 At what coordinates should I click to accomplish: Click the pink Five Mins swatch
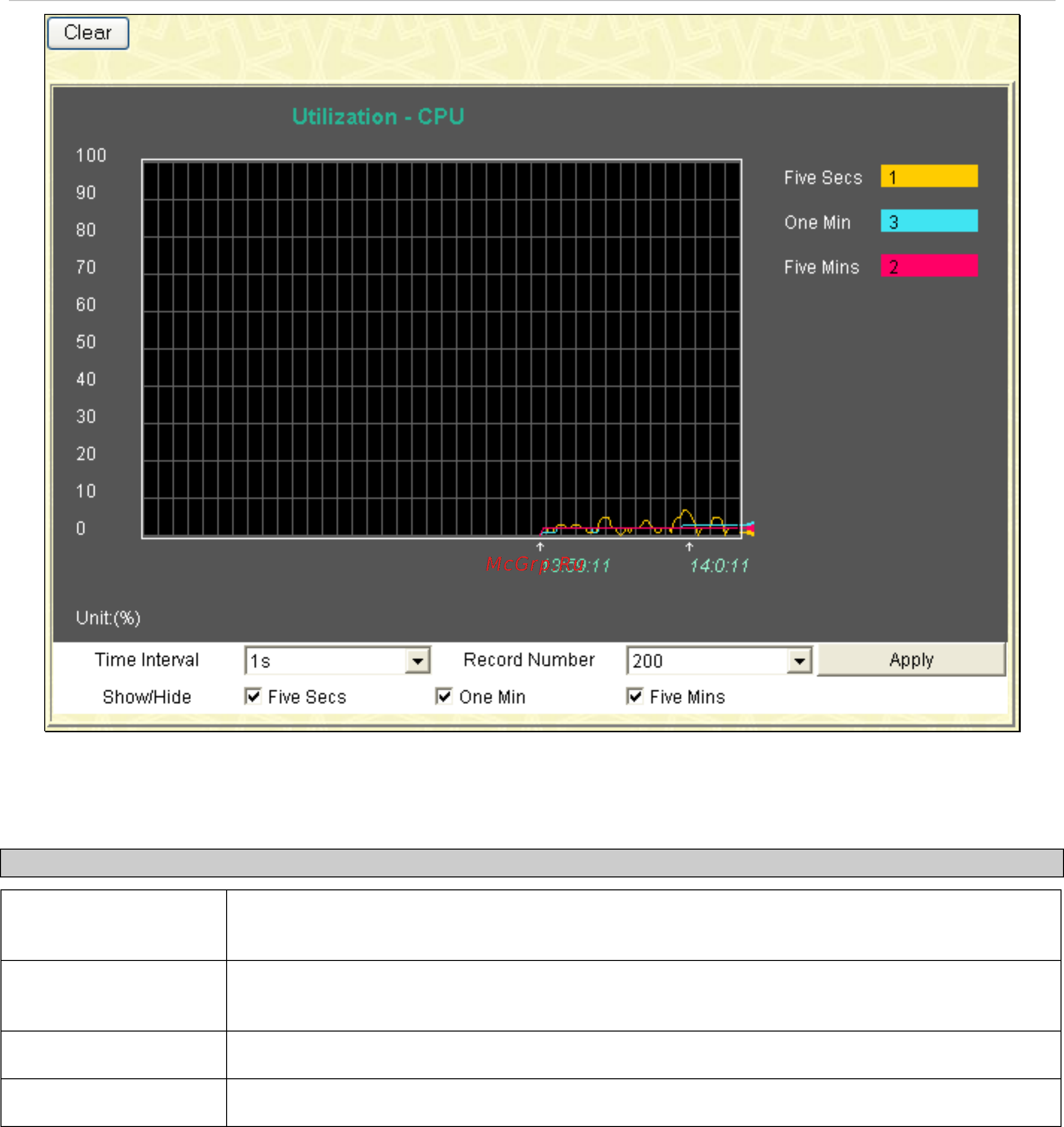929,266
